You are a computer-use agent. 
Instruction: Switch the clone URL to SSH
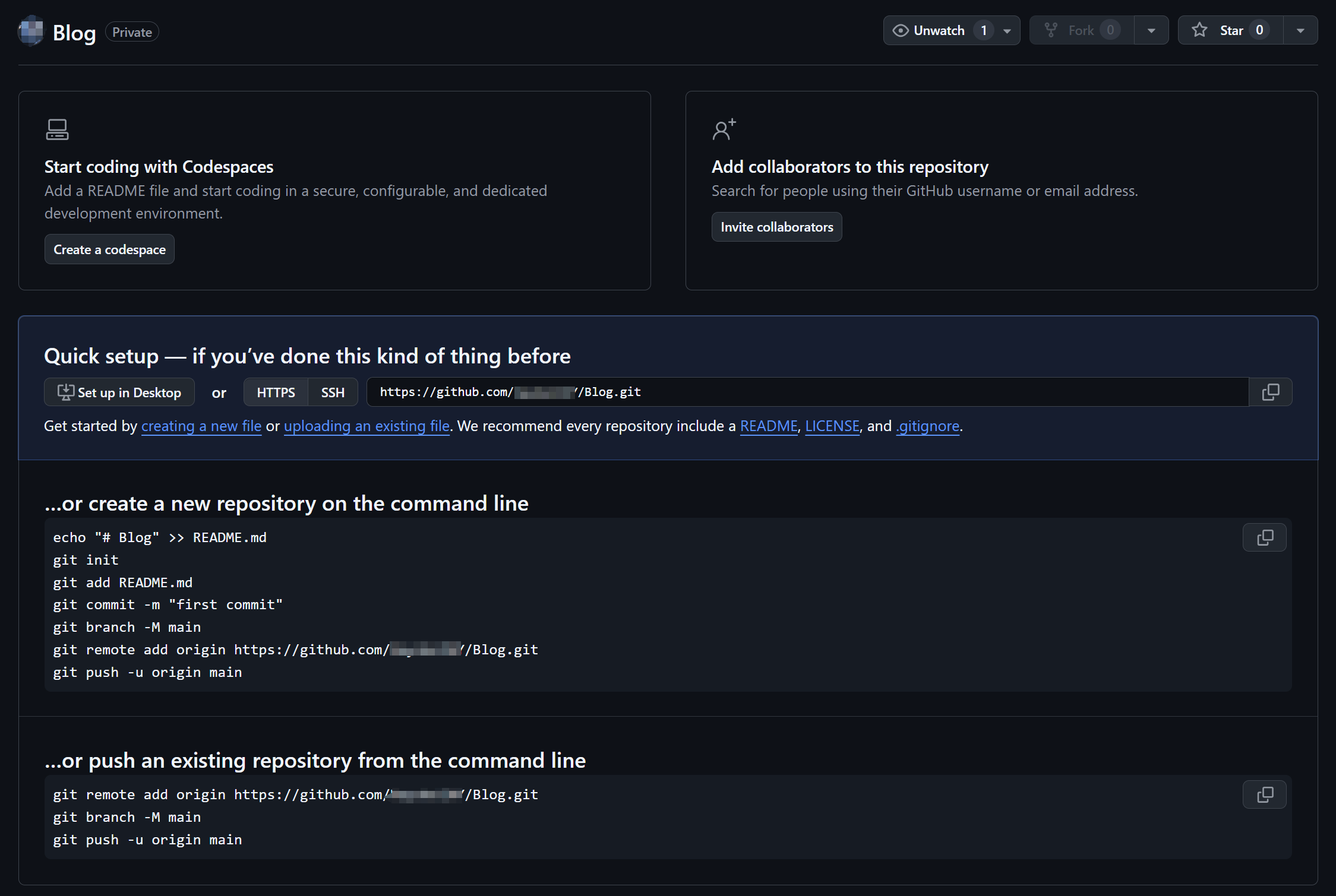tap(333, 392)
